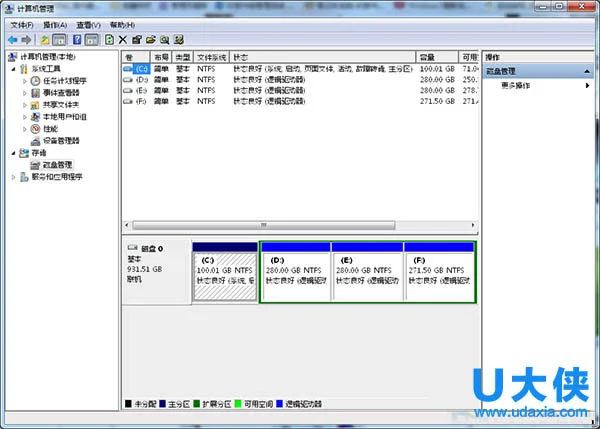This screenshot has height=429, width=600.
Task: Open the 帮助(H) menu
Action: [x=122, y=25]
